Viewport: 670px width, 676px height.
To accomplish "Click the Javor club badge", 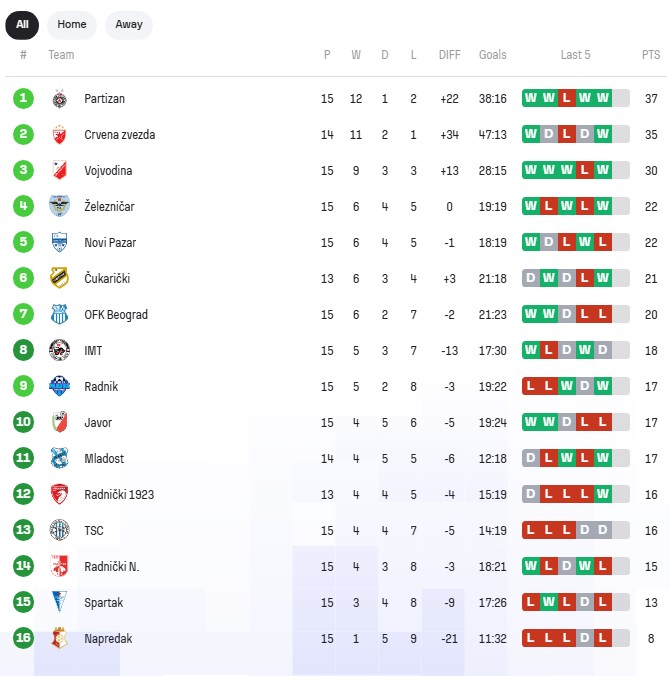I will pos(59,423).
